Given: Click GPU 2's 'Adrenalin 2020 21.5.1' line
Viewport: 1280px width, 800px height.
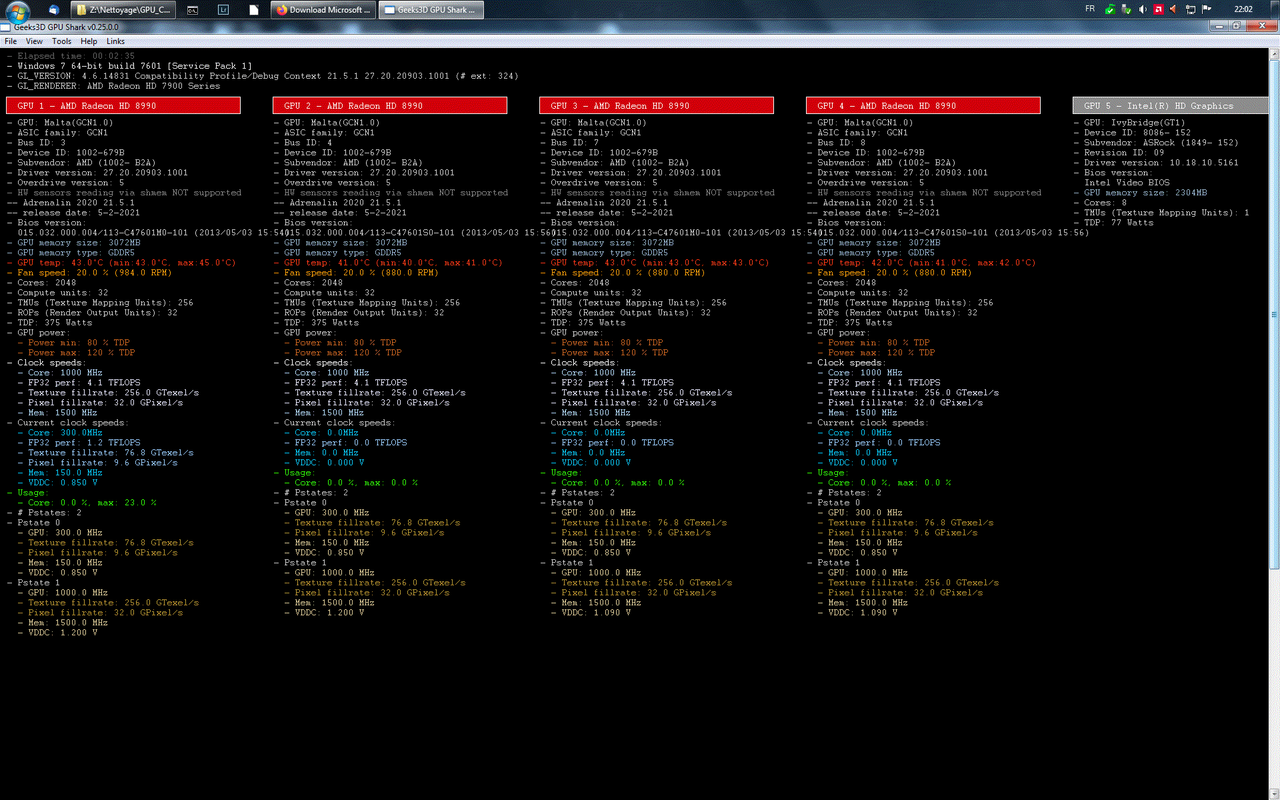Looking at the screenshot, I should point(338,203).
